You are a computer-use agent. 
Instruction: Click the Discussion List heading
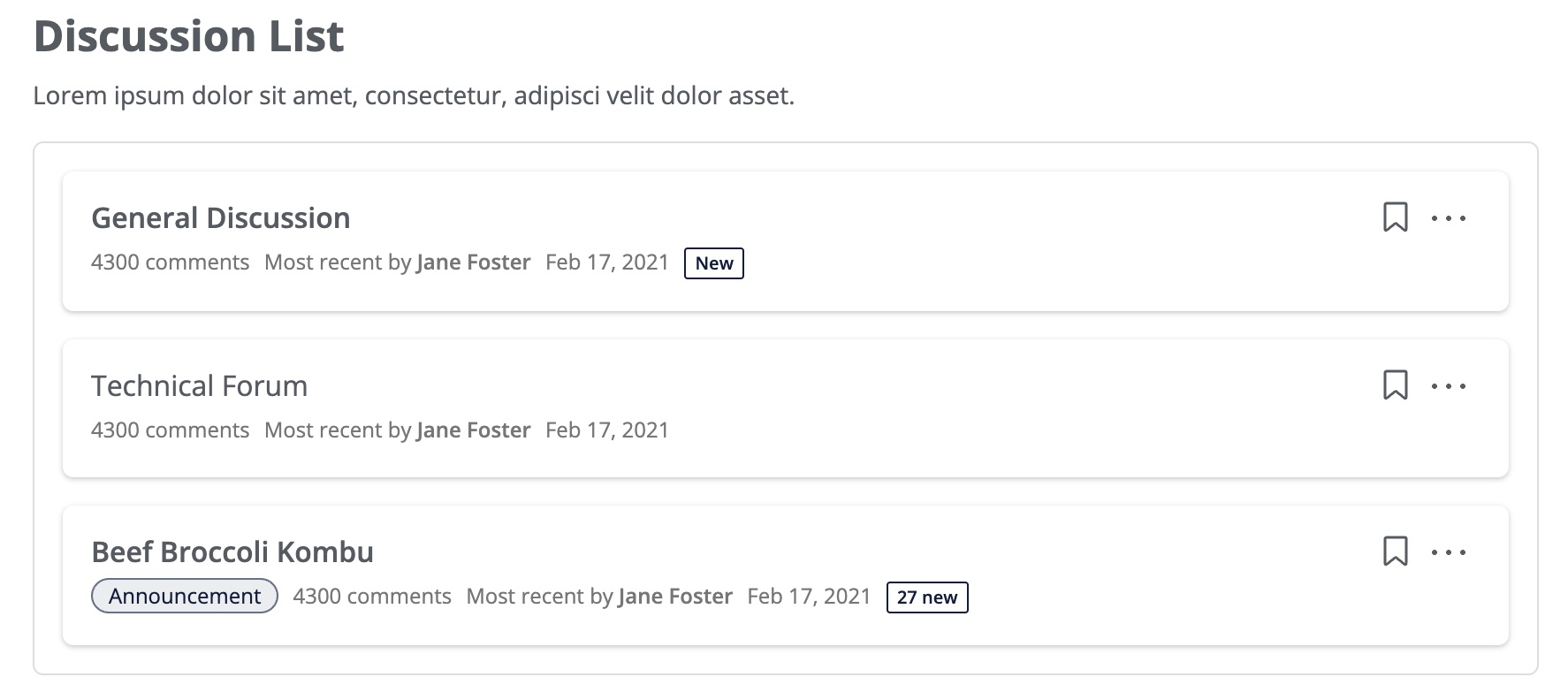coord(188,36)
